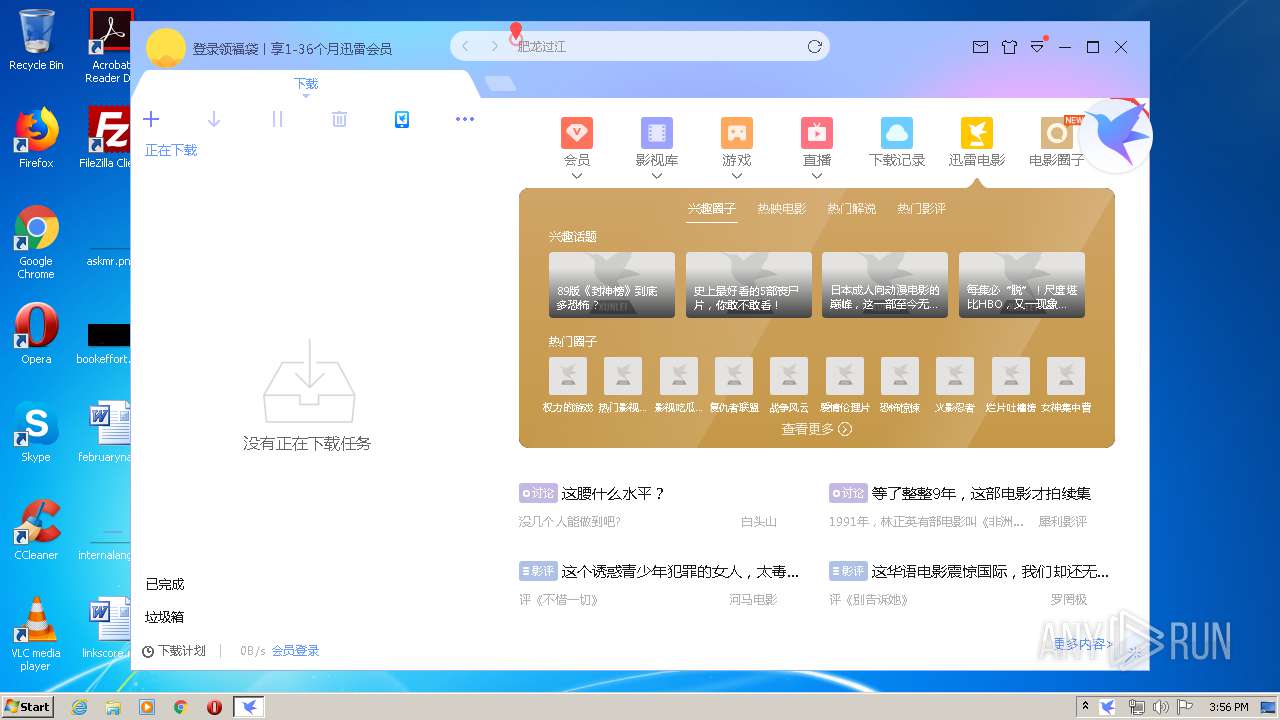Expand the chevron under 直播
Screen dimensions: 1280x720
pos(817,176)
